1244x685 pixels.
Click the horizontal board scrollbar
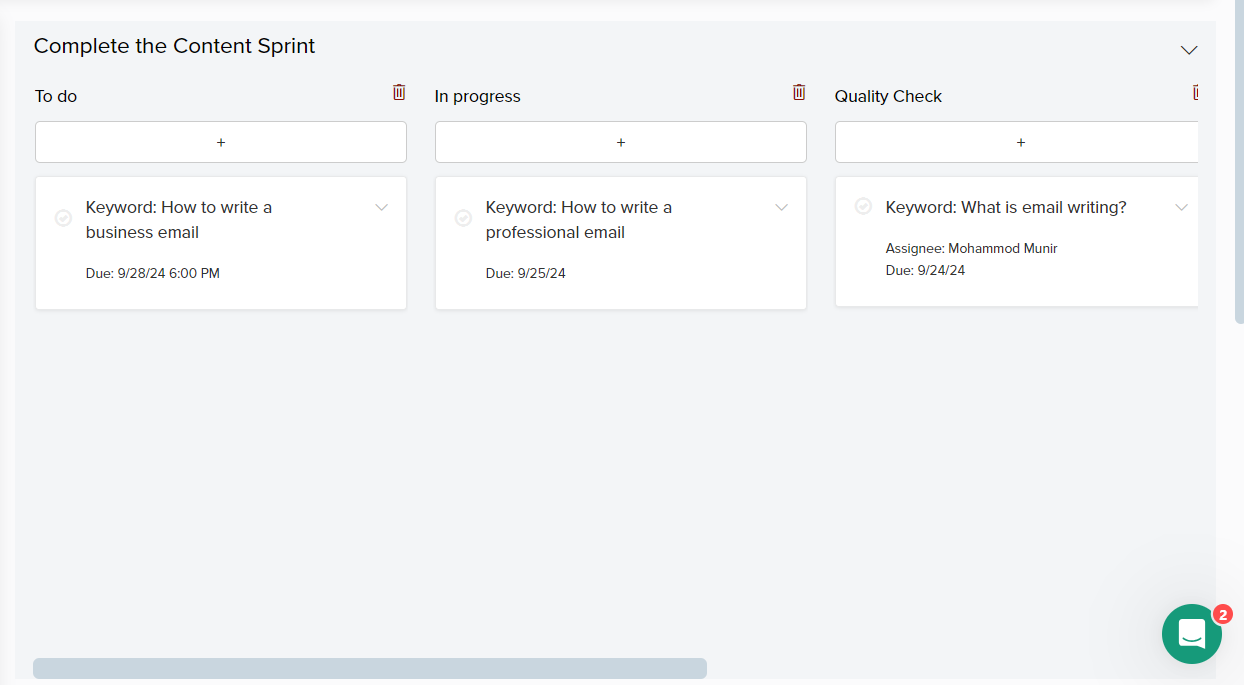(370, 668)
